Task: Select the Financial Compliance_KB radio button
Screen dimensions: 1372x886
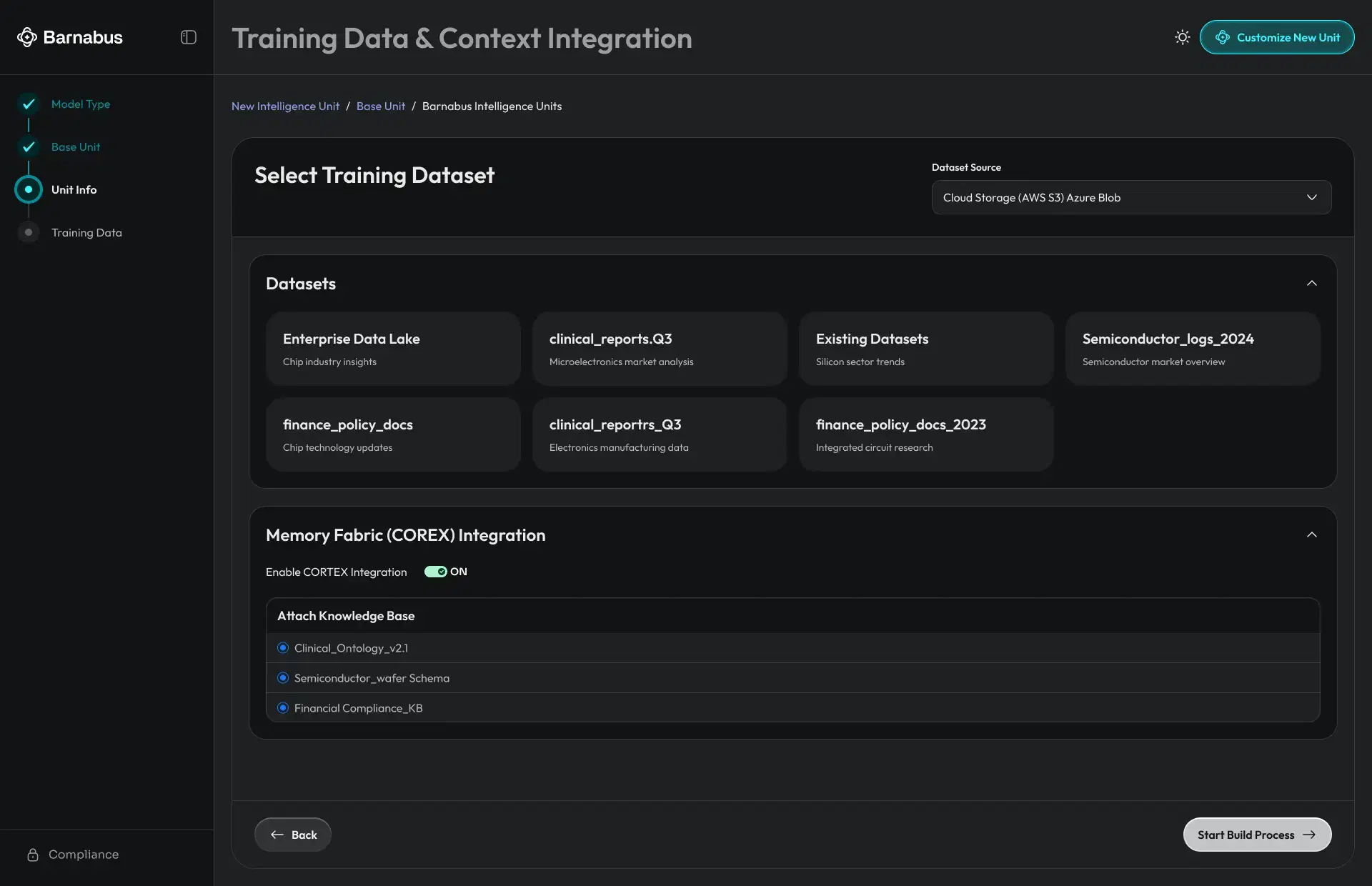Action: click(283, 707)
